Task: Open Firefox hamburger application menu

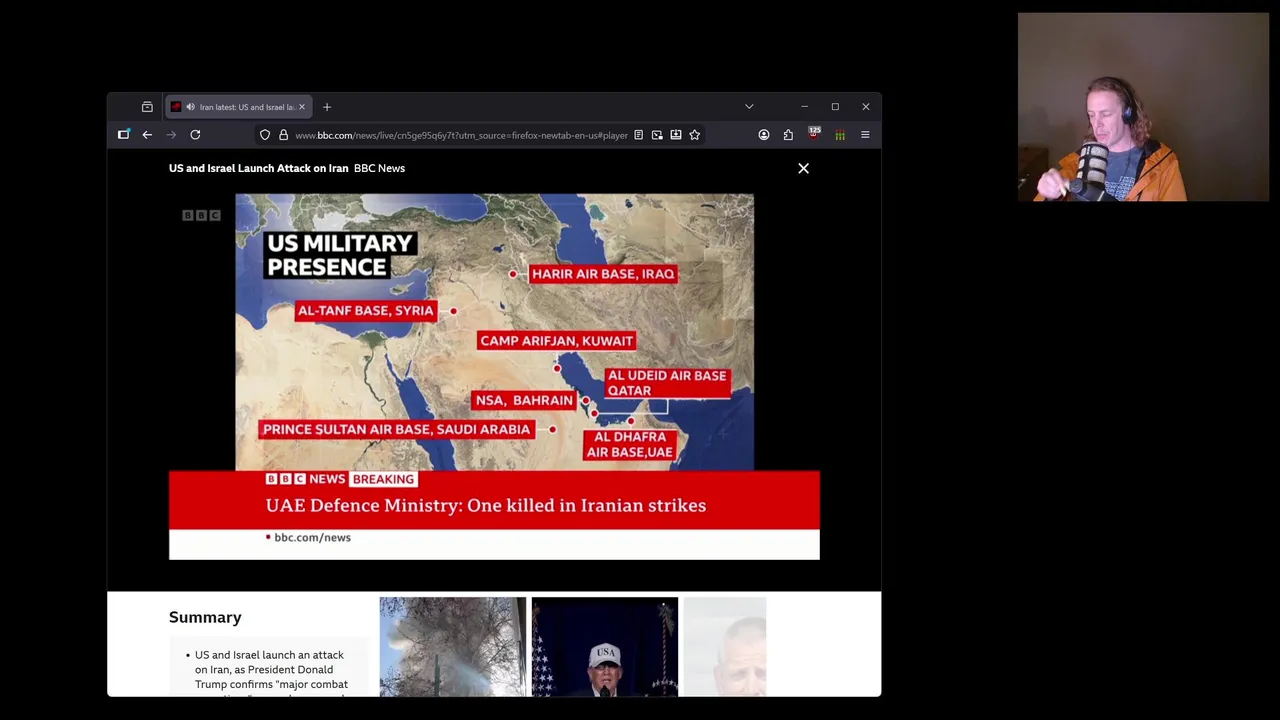Action: click(865, 135)
